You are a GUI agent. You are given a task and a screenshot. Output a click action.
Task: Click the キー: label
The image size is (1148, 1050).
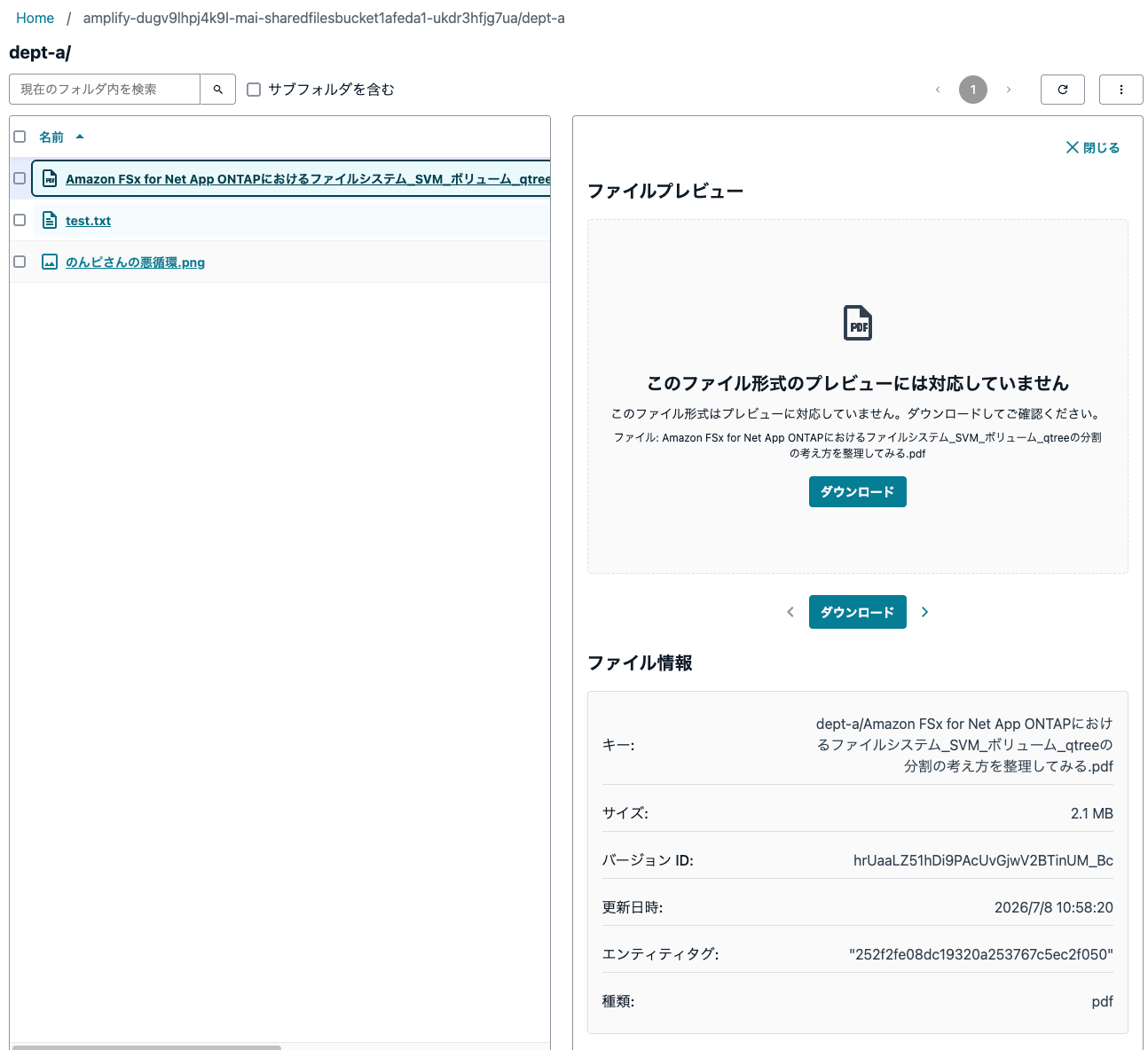(618, 745)
